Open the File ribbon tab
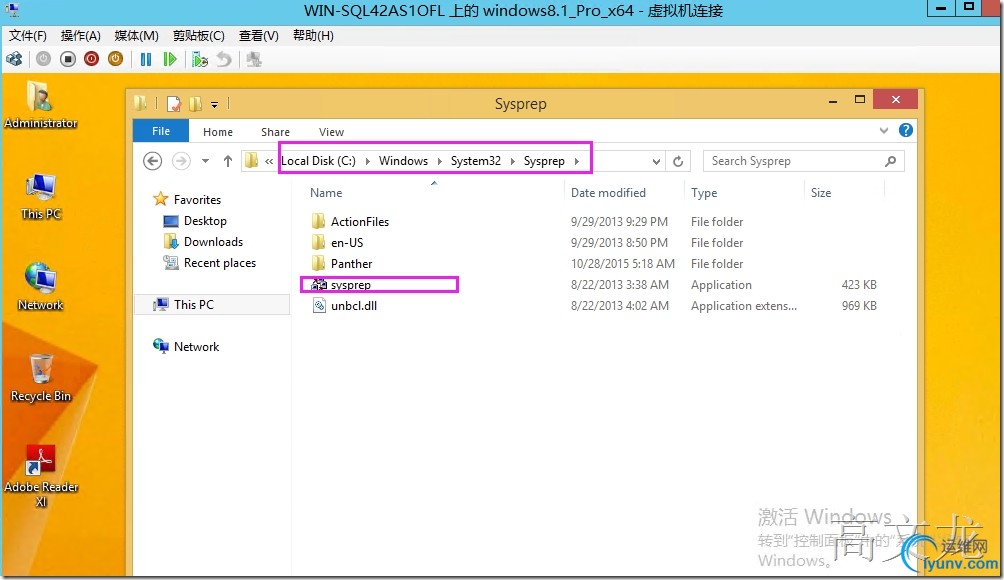Image resolution: width=1004 pixels, height=580 pixels. click(x=161, y=131)
